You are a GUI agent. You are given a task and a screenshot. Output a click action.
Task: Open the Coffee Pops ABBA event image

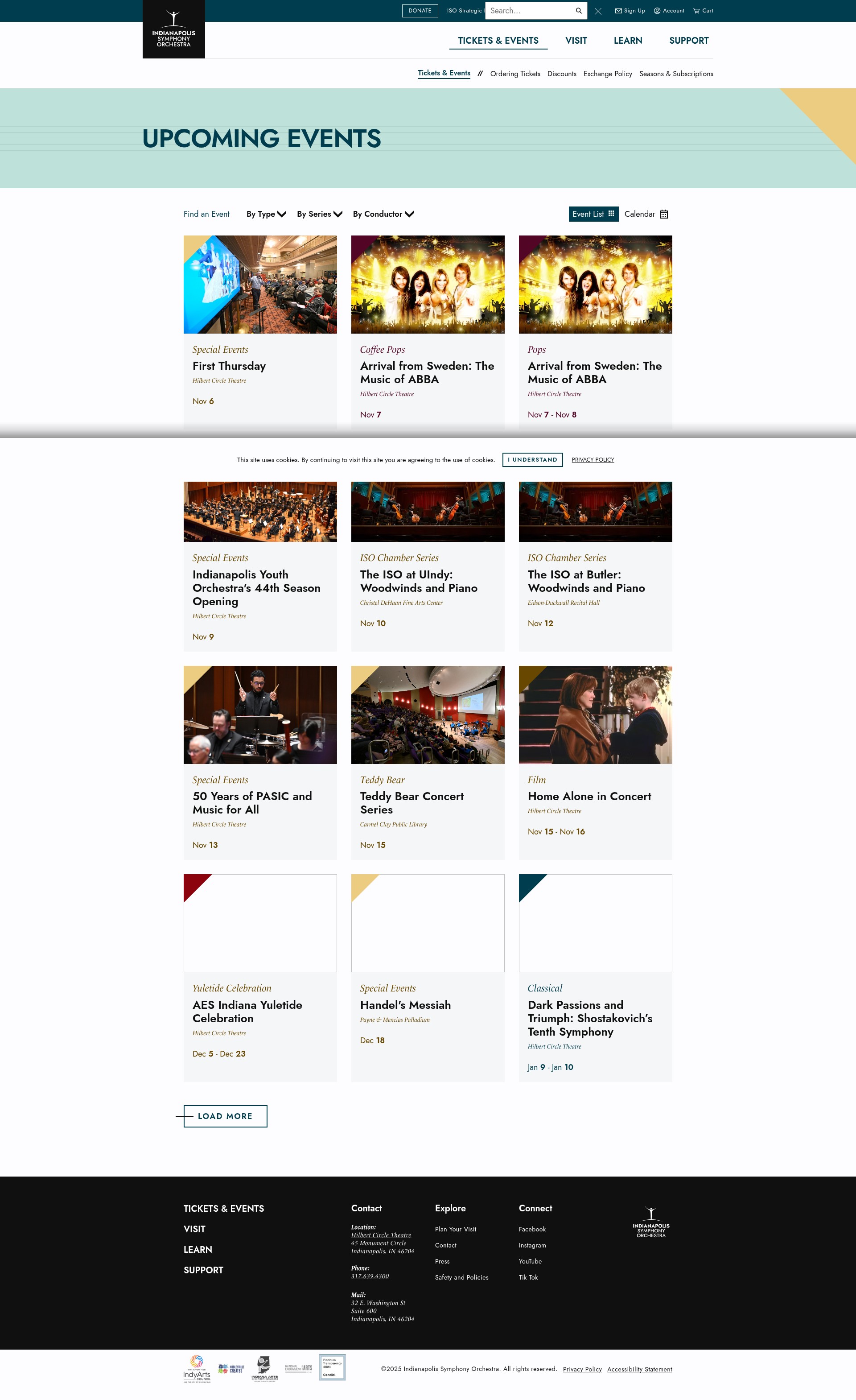[x=428, y=284]
